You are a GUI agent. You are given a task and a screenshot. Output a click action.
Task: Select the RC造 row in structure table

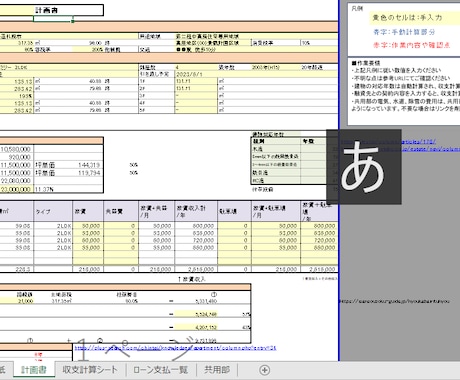point(276,180)
